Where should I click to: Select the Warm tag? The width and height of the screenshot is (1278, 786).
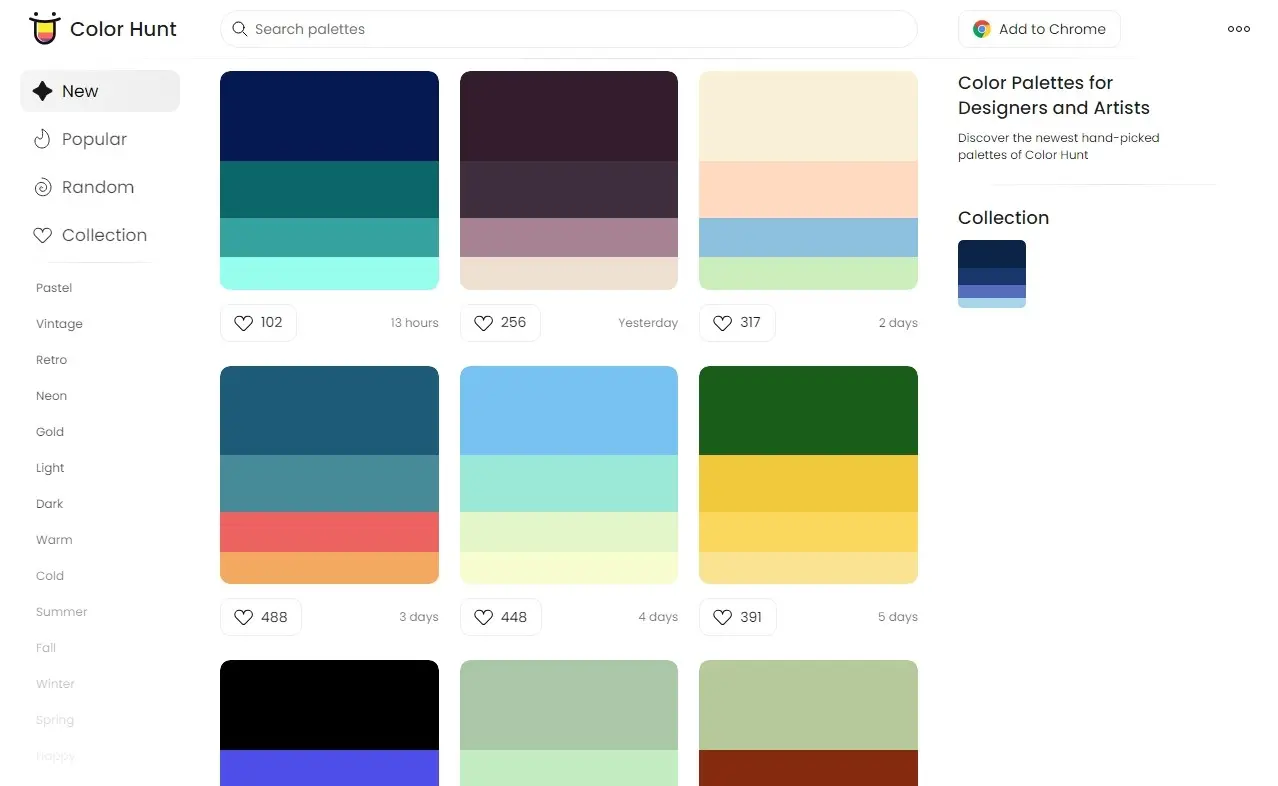54,540
